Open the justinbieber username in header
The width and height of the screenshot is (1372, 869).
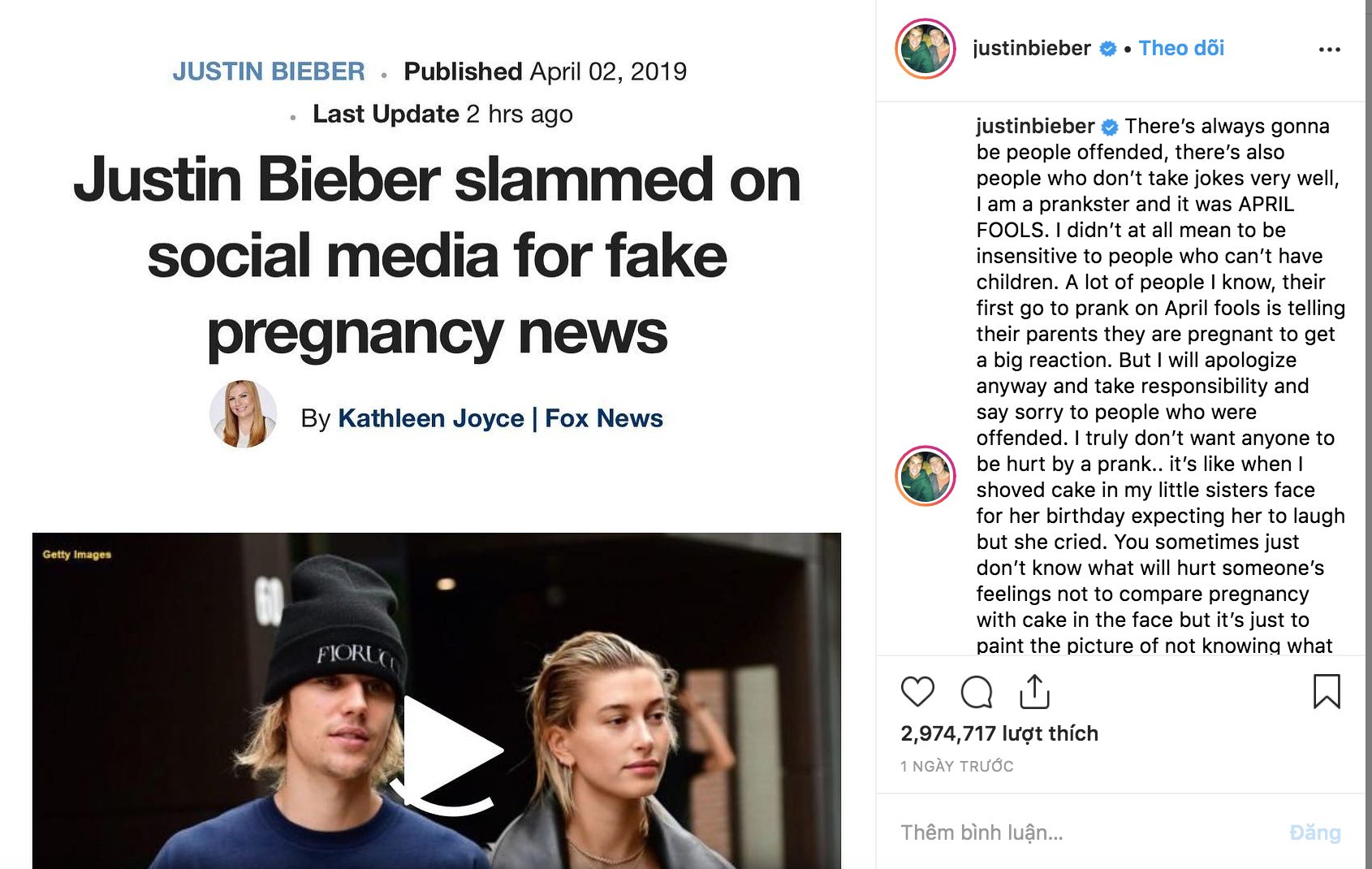1032,49
